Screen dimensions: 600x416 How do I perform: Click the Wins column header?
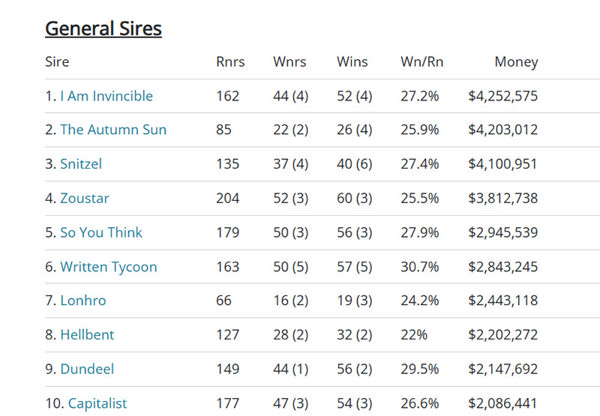click(353, 62)
